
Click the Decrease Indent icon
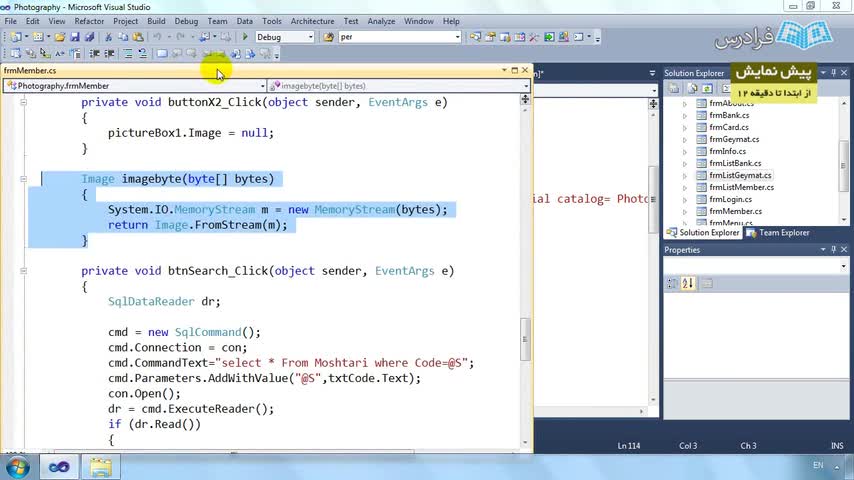(x=94, y=53)
